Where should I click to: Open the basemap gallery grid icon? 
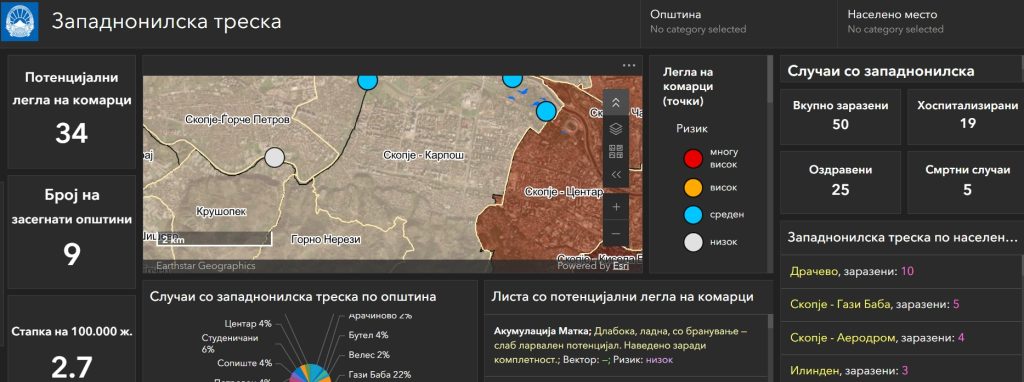[616, 152]
